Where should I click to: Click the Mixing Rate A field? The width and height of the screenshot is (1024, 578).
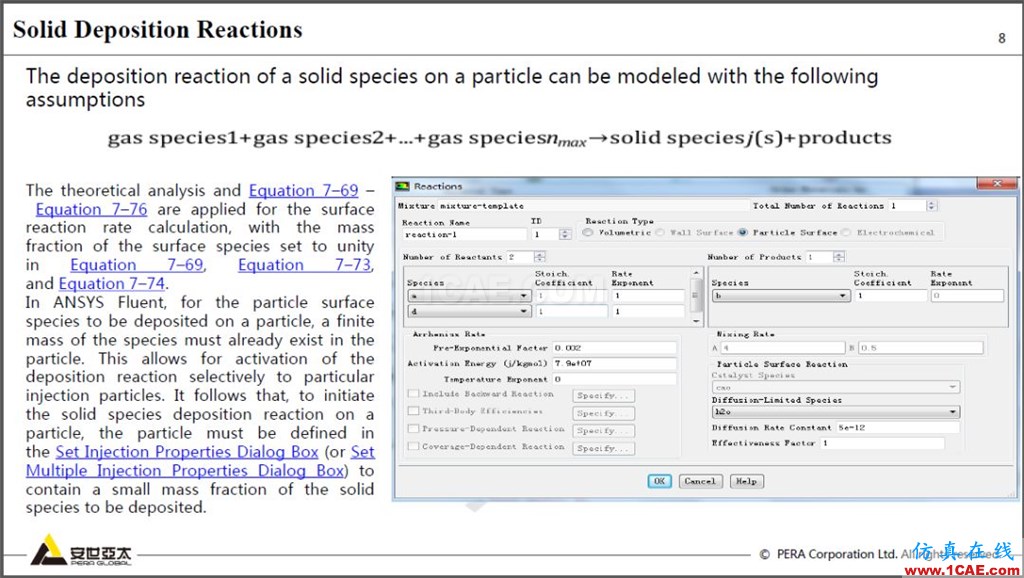(783, 348)
